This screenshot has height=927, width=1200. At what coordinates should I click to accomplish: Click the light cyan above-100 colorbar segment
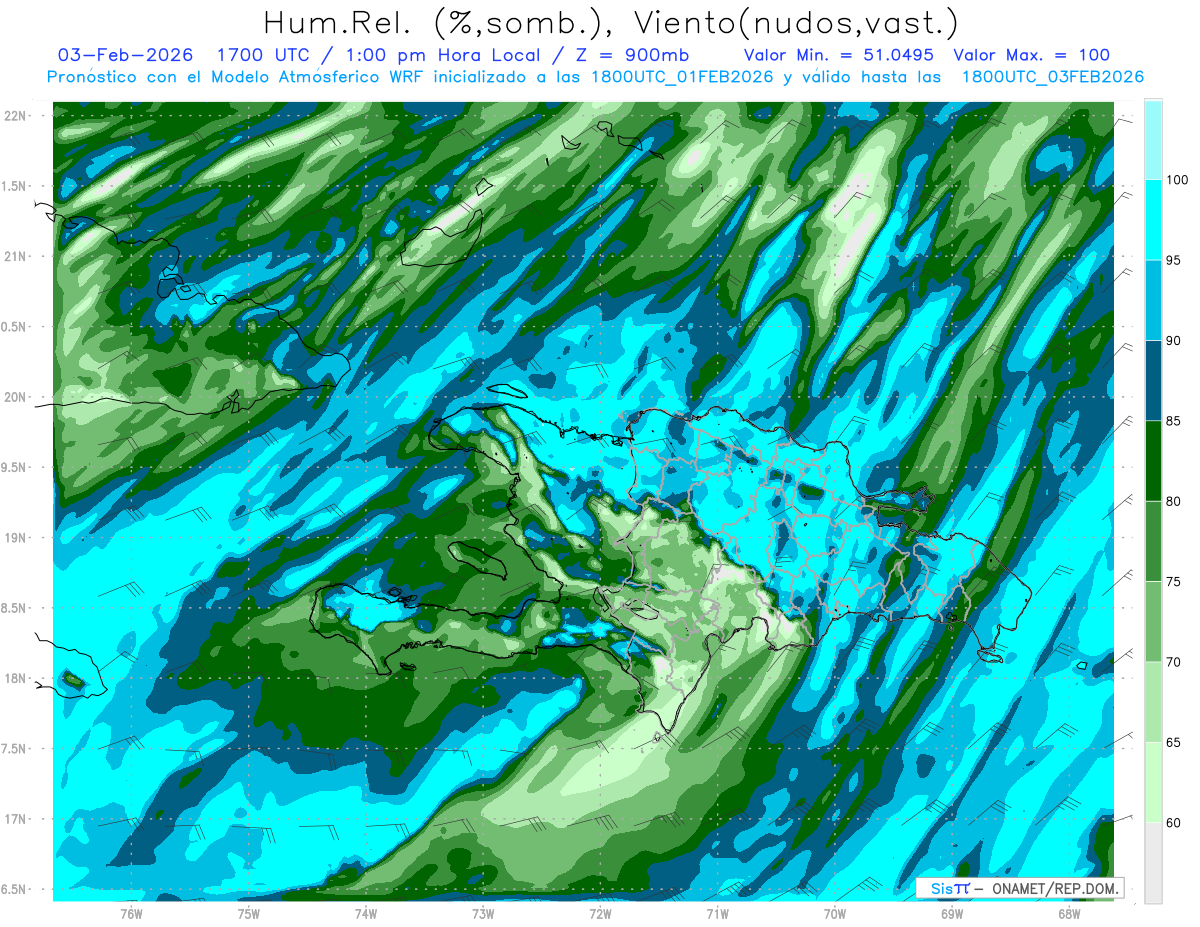1153,140
